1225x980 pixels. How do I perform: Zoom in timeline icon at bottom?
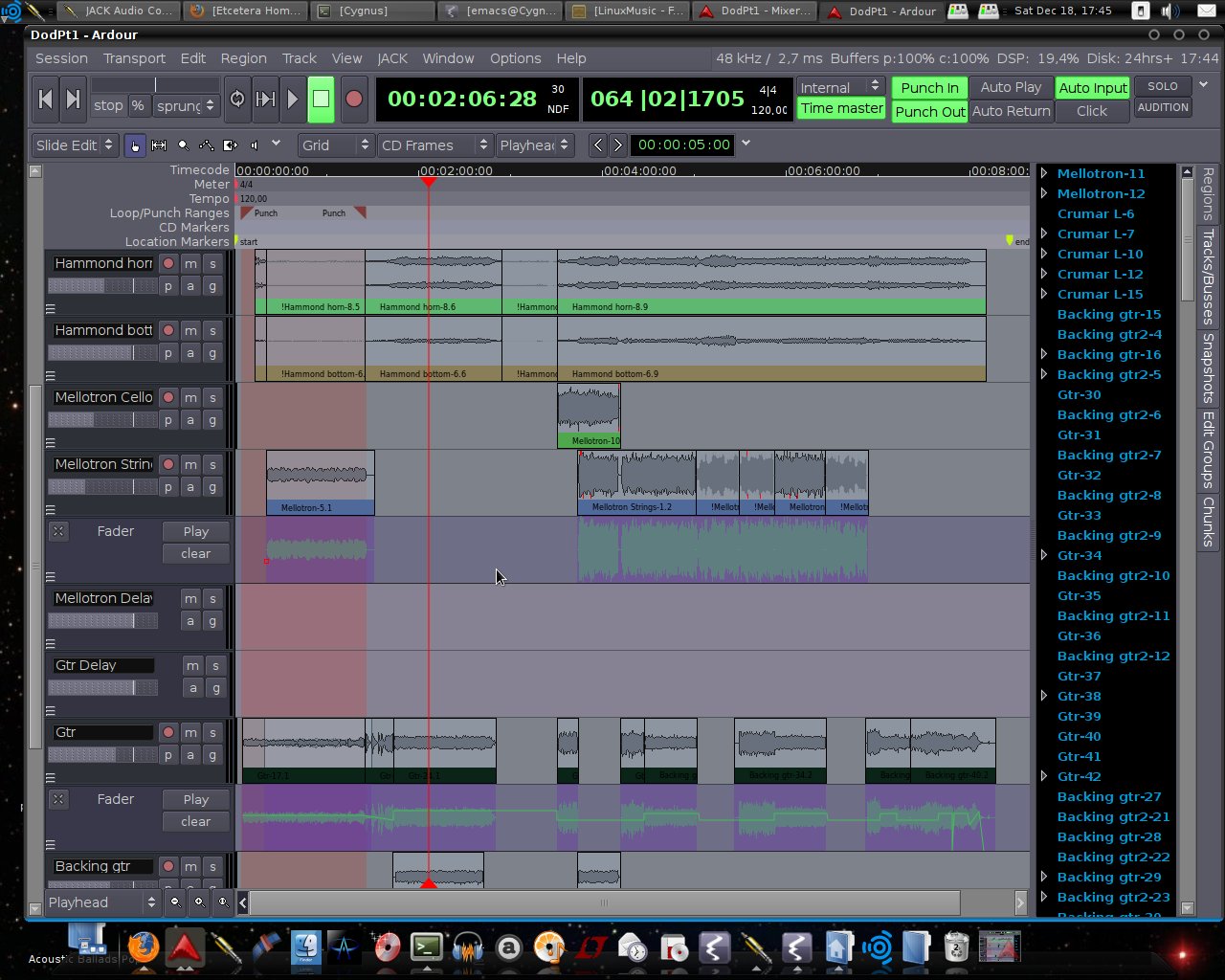point(199,902)
